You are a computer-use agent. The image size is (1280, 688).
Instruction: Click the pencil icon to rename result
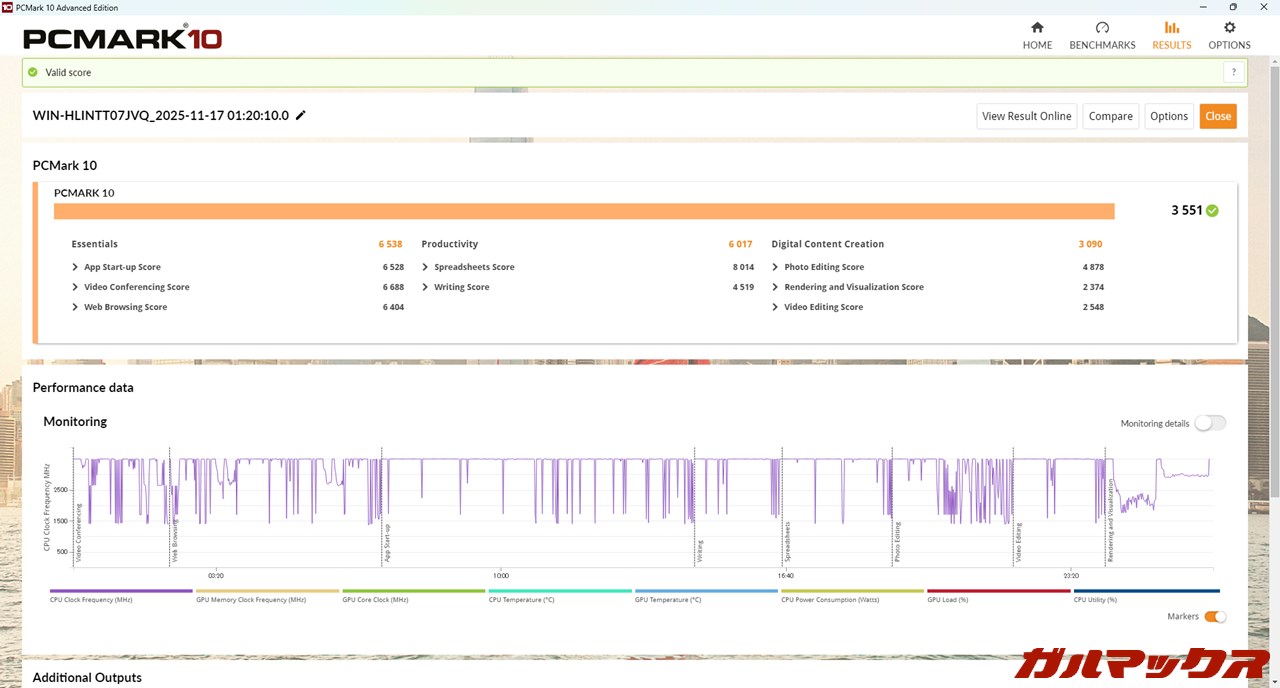click(x=301, y=115)
